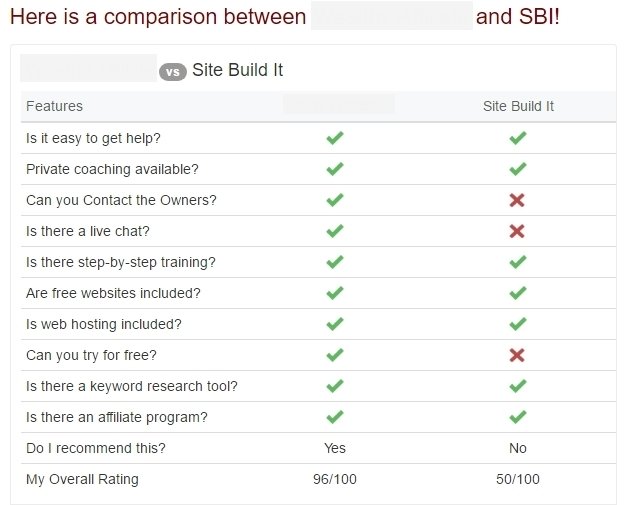Click the first column's checkmark for 'Is there a live chat?'
The height and width of the screenshot is (505, 627).
coord(335,231)
